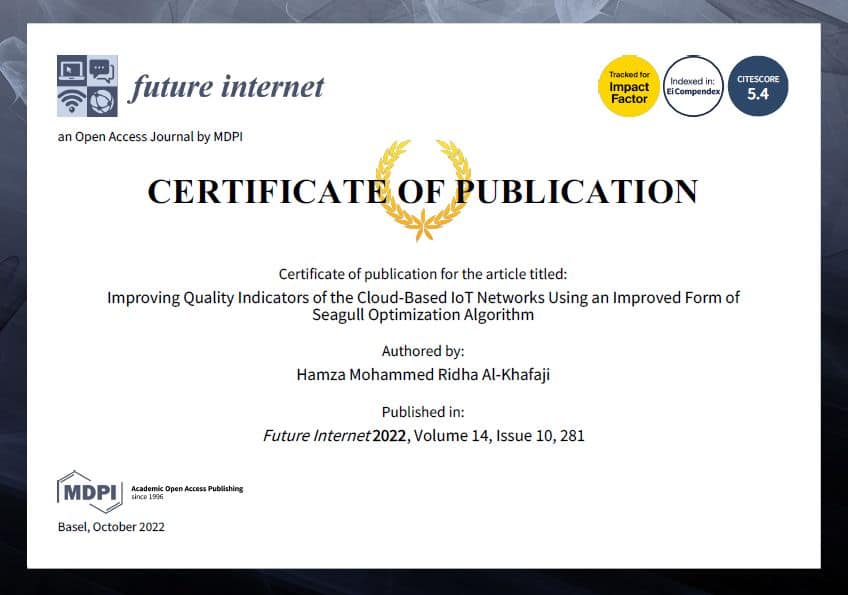Viewport: 848px width, 595px height.
Task: Click the CiteScore 5.4 badge
Action: [758, 86]
